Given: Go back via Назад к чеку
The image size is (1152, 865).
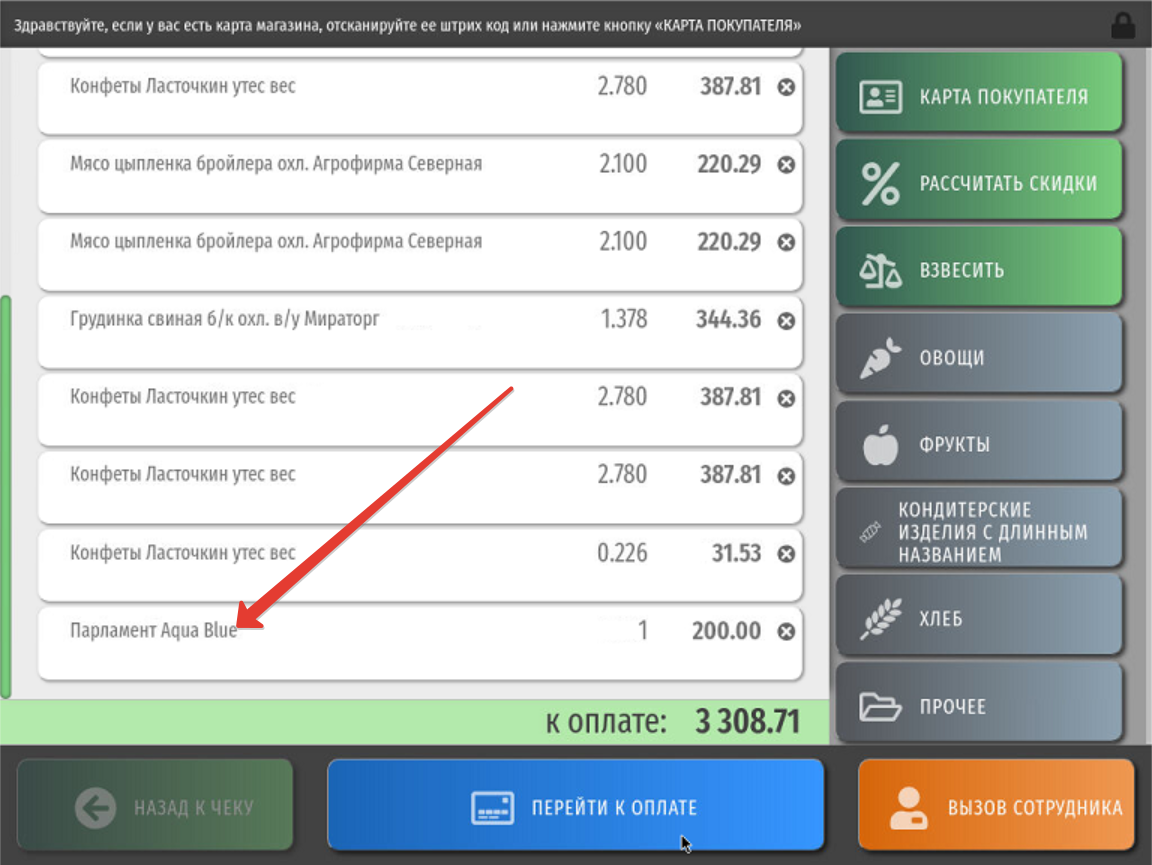Looking at the screenshot, I should [x=155, y=805].
